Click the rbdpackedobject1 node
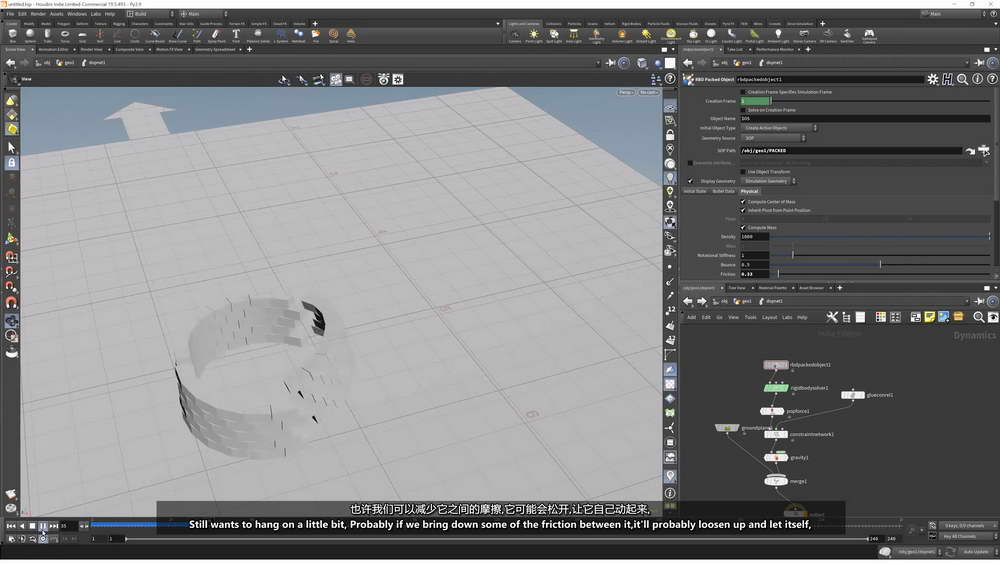Image resolution: width=1000 pixels, height=563 pixels. (776, 366)
